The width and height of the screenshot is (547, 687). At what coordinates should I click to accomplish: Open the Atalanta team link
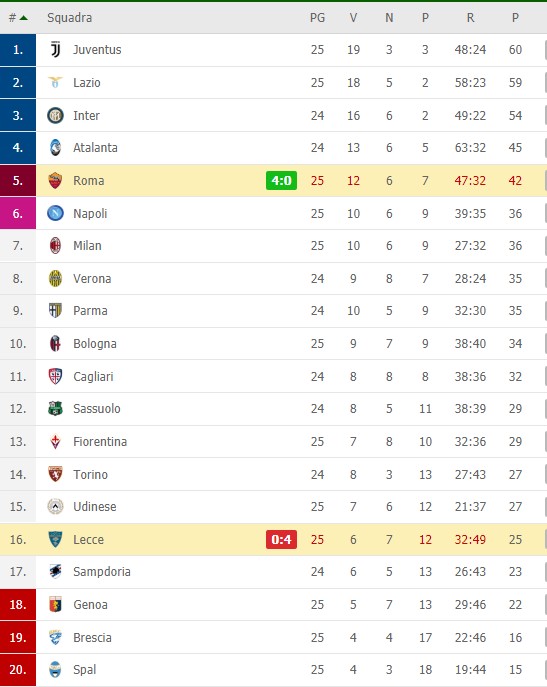95,148
